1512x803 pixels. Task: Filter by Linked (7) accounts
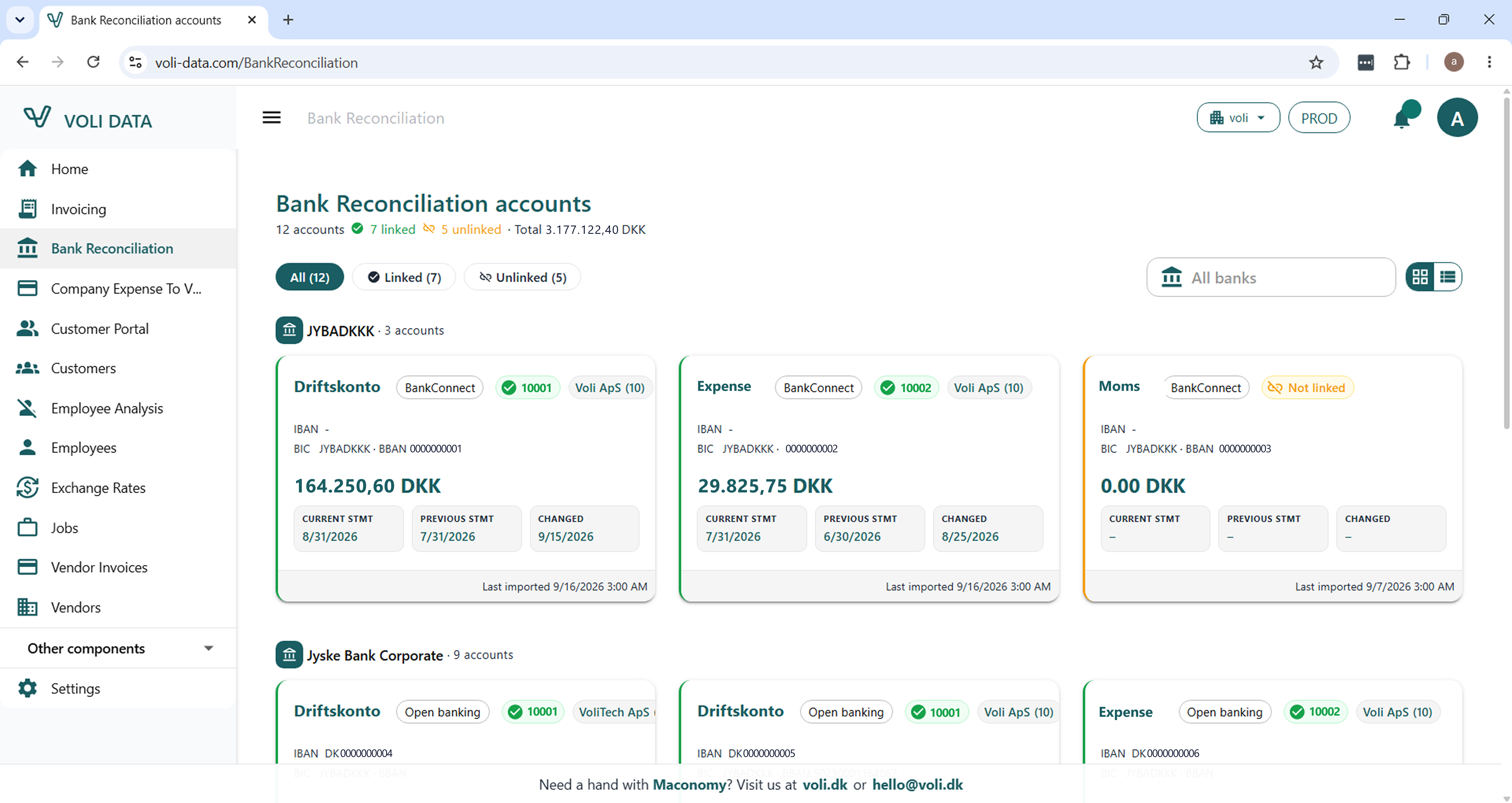404,277
